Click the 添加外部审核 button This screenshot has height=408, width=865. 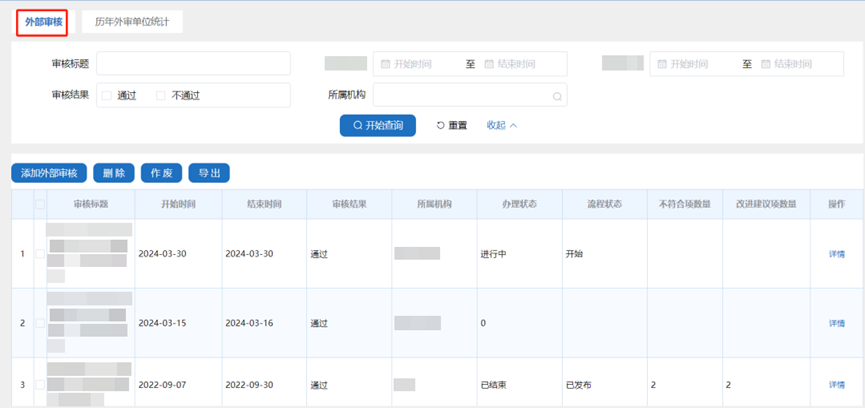point(49,173)
